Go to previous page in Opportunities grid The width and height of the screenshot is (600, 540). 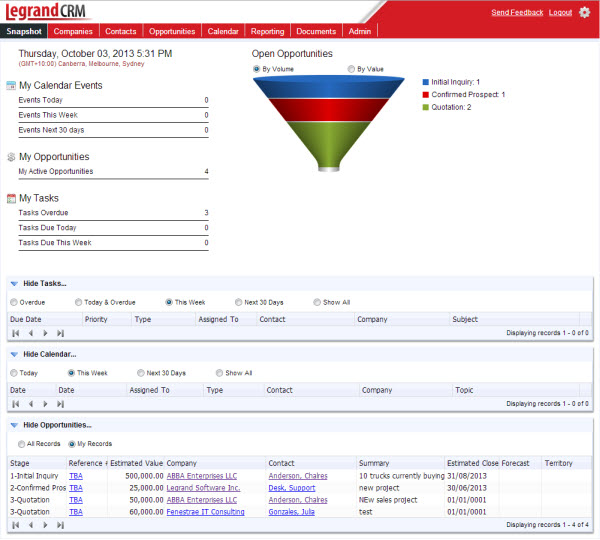click(x=31, y=525)
